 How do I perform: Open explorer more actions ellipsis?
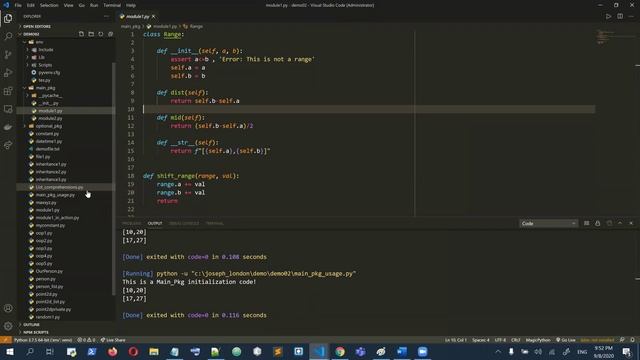point(107,16)
